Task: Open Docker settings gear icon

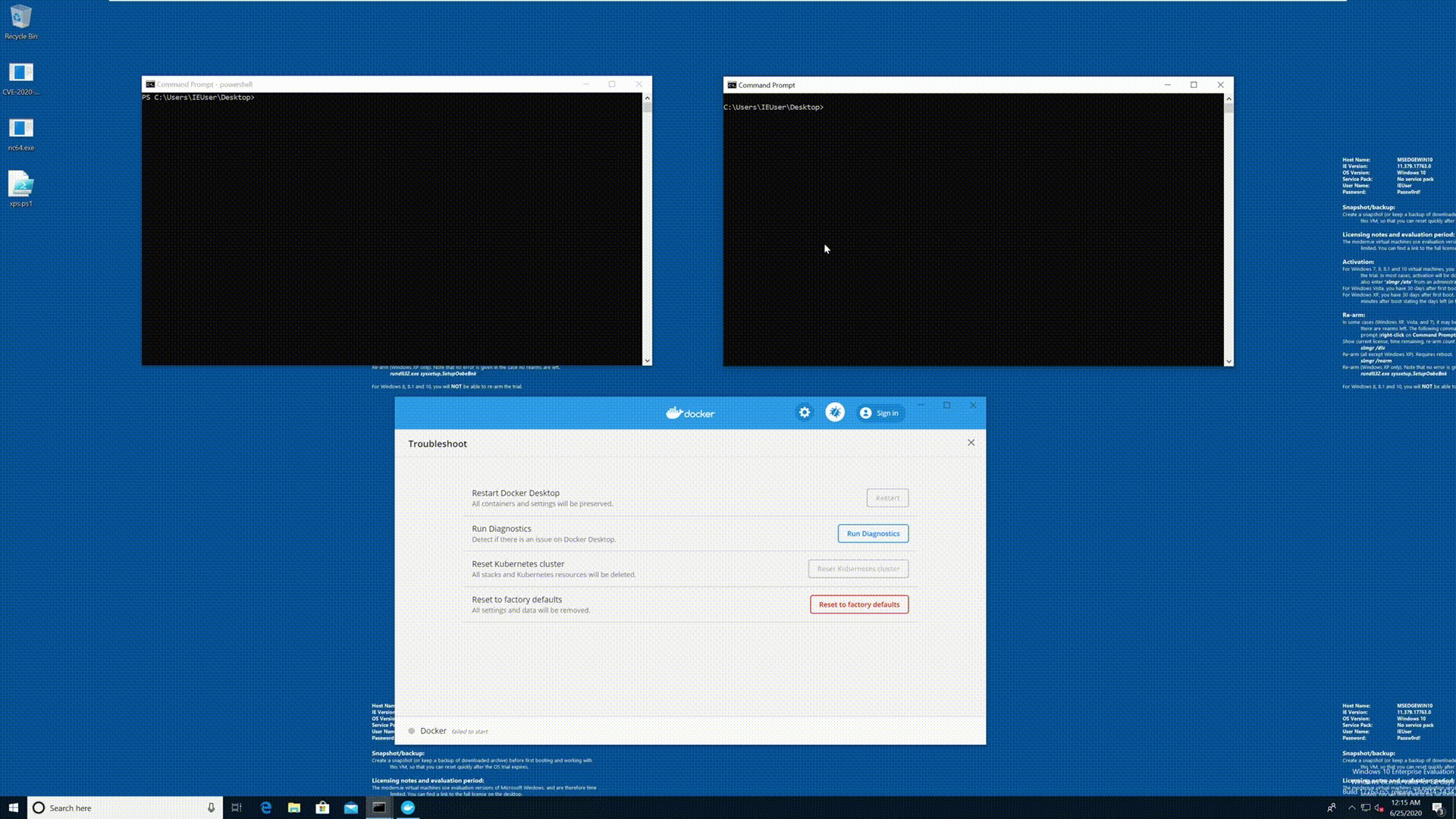Action: coord(805,413)
